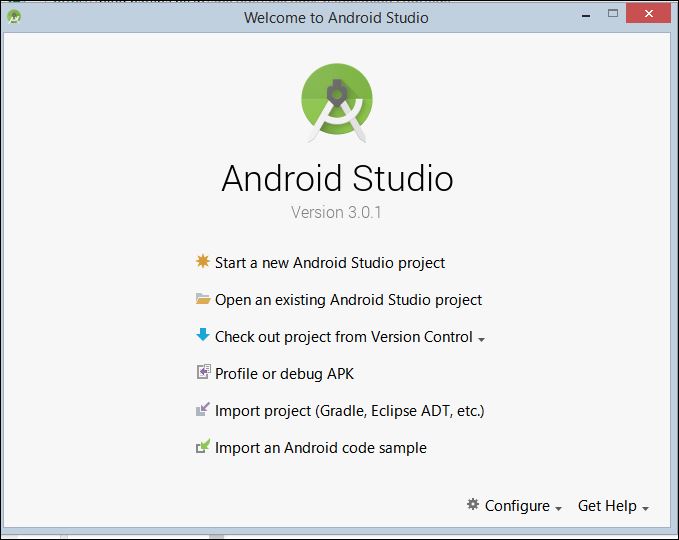
Task: Check out project from Version Control
Action: (x=343, y=337)
